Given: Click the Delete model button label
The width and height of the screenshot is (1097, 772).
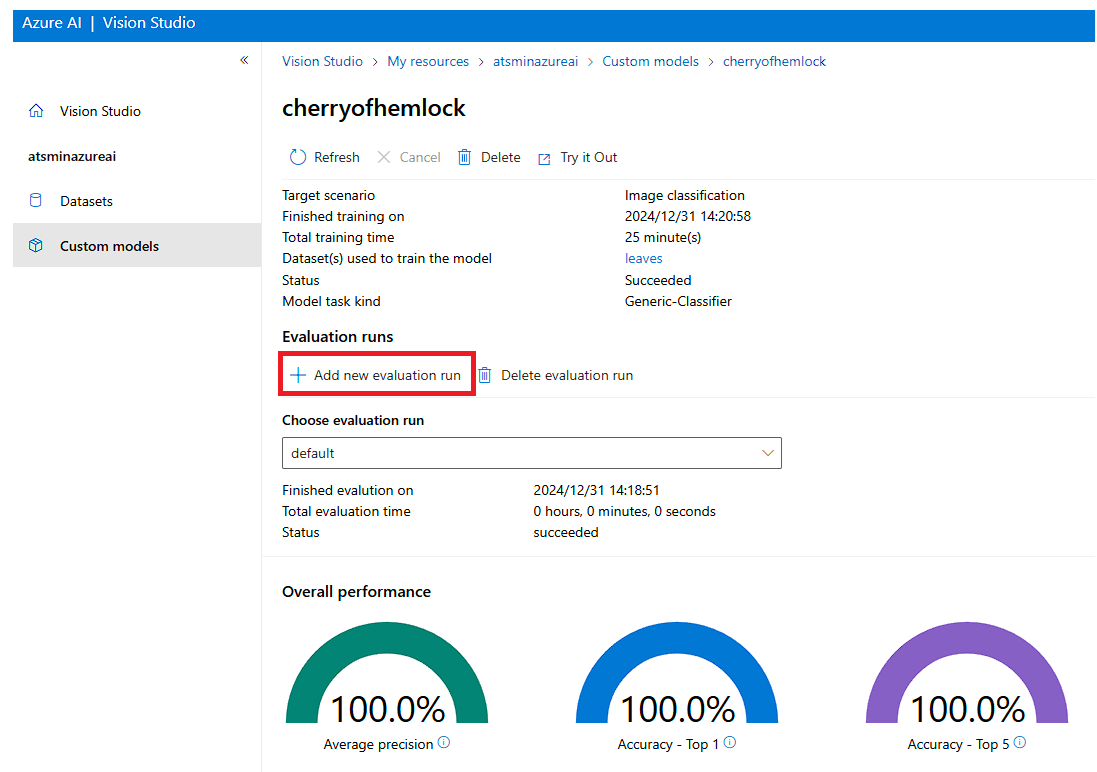Looking at the screenshot, I should 500,157.
